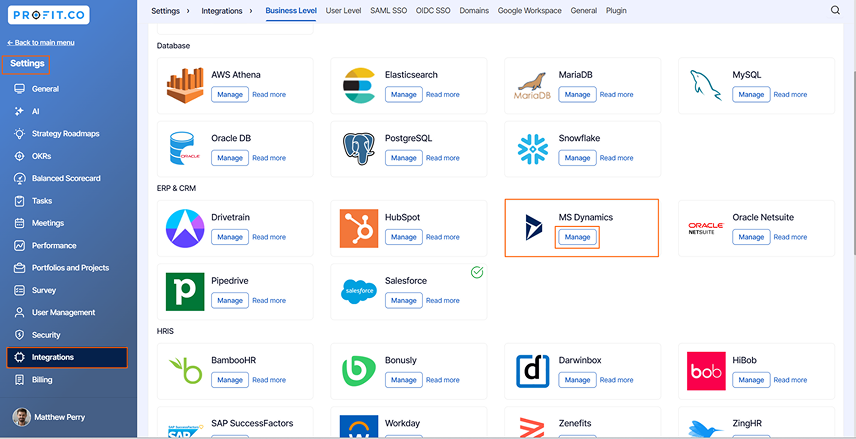Viewport: 856px width, 439px height.
Task: Open the AI sparkle icon in sidebar
Action: coord(20,111)
